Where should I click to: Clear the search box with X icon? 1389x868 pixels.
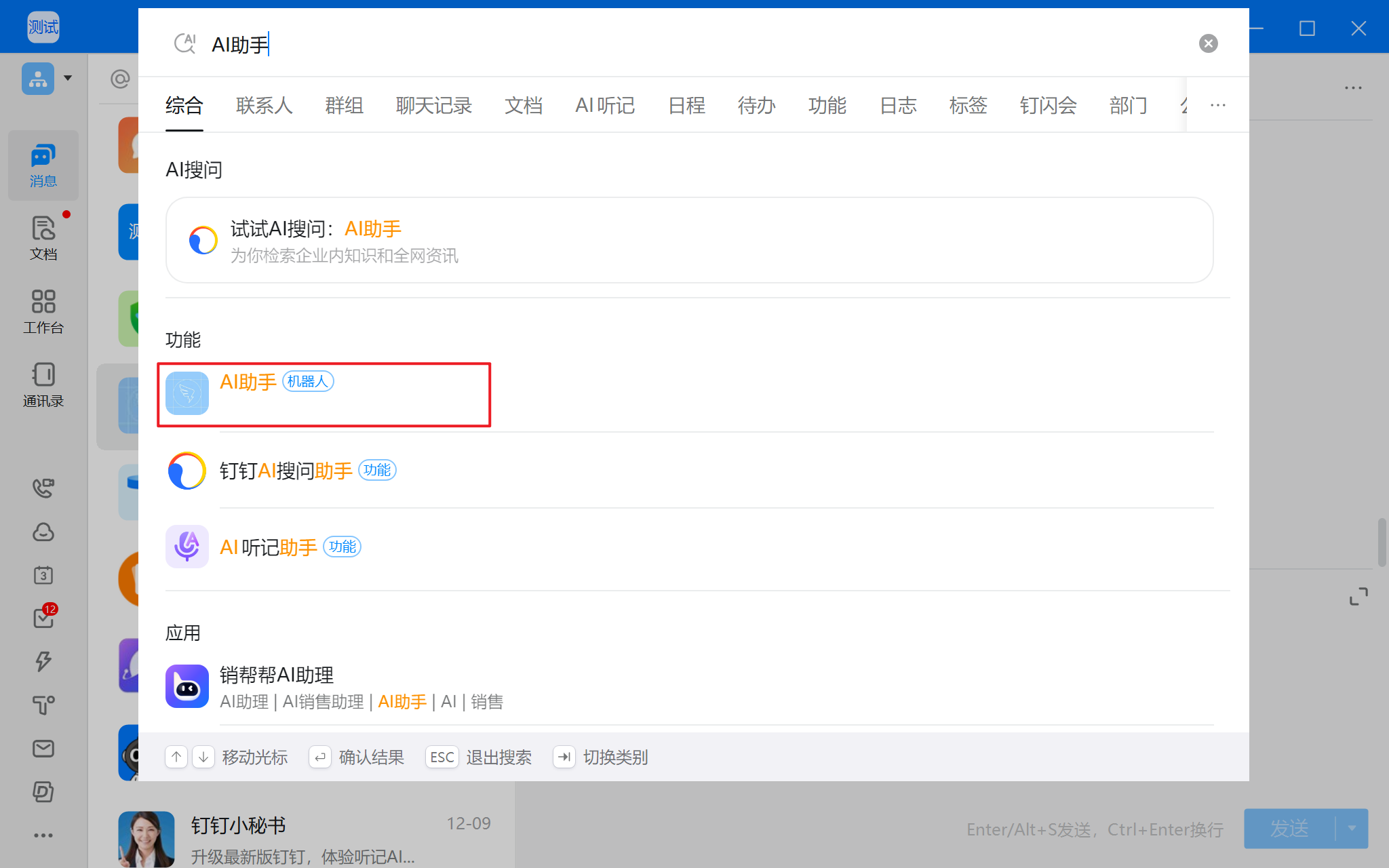[x=1208, y=43]
